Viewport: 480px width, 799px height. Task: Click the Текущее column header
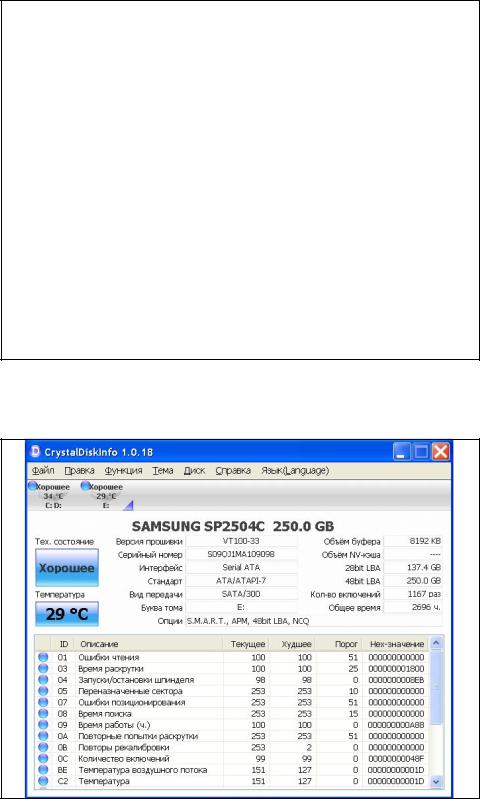coord(246,645)
